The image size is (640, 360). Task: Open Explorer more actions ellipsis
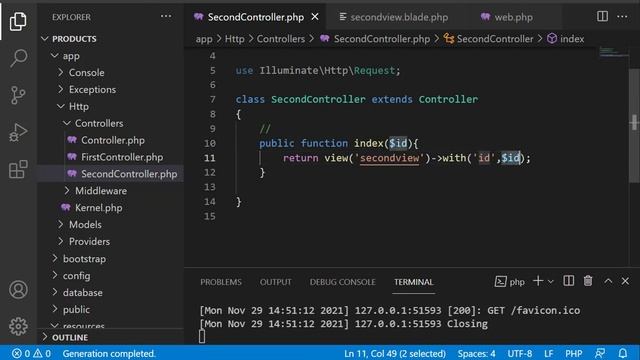click(x=166, y=16)
